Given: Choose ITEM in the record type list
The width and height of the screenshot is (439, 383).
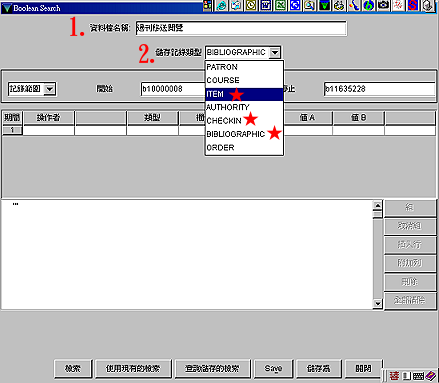Looking at the screenshot, I should tap(244, 94).
